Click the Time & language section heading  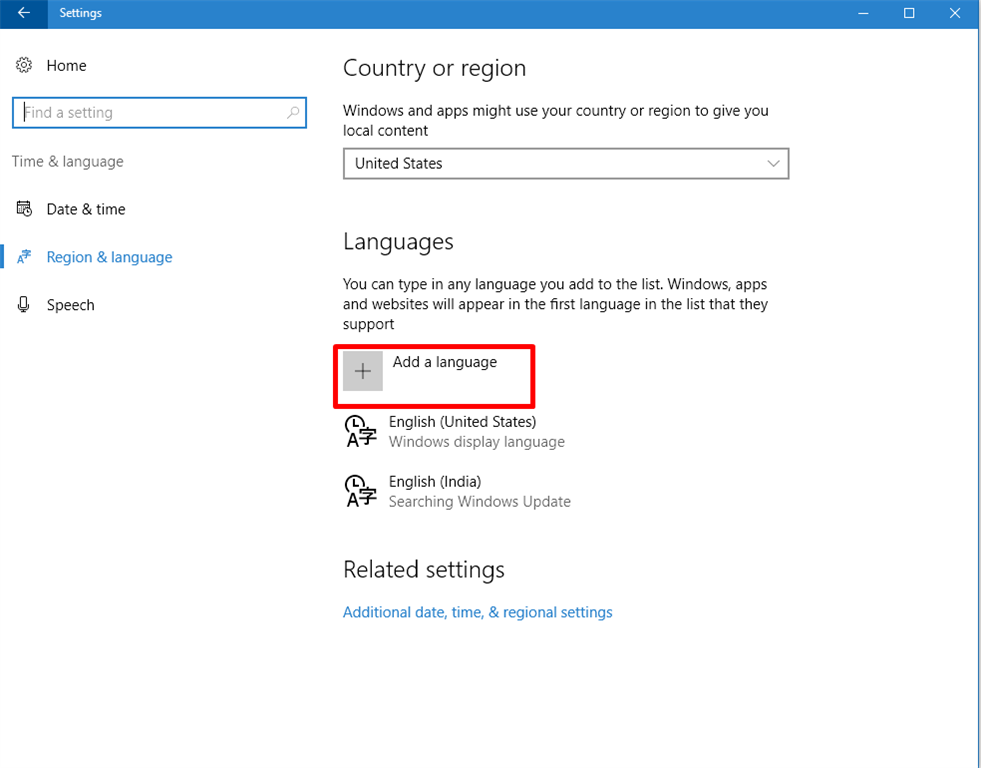pos(68,161)
